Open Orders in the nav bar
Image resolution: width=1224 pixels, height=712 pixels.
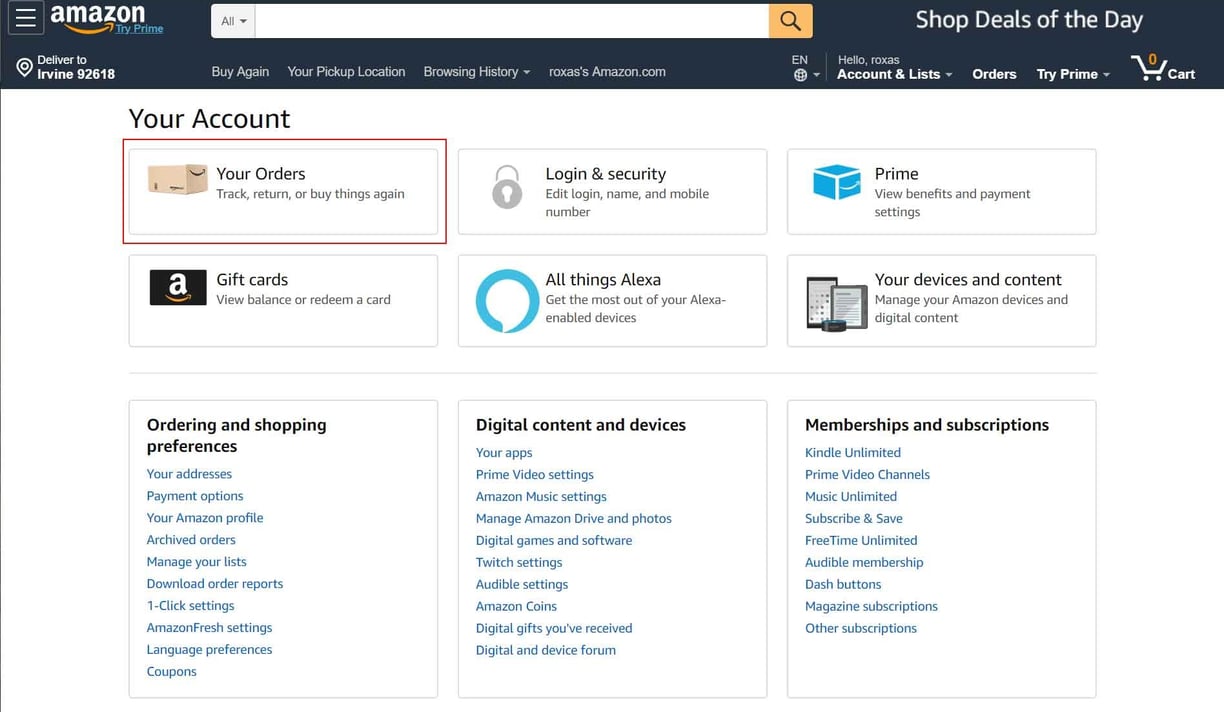(x=994, y=74)
